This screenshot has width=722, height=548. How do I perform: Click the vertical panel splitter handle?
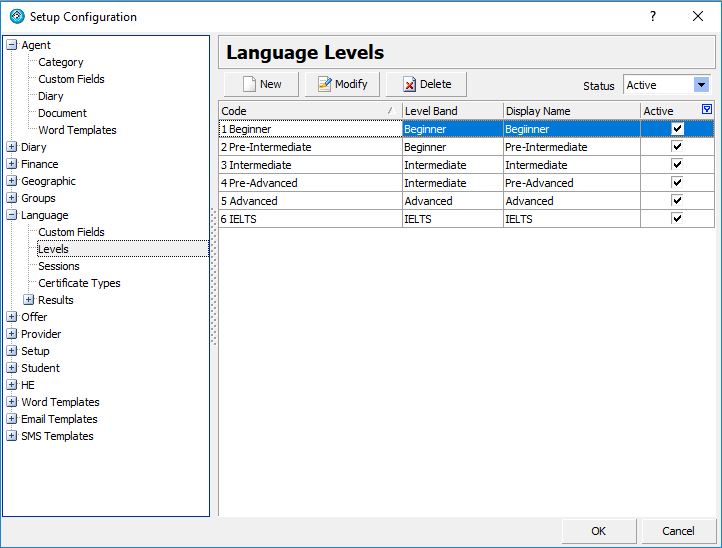tap(213, 277)
